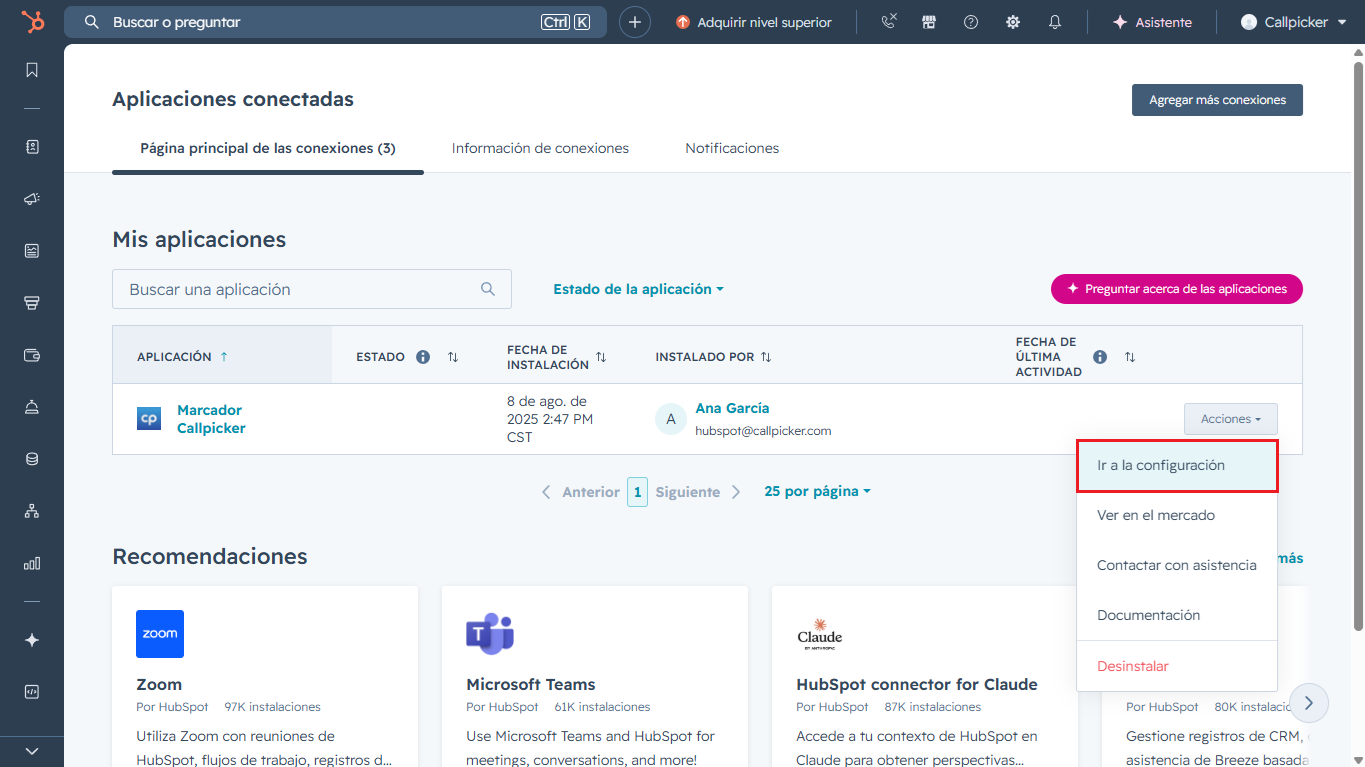The image size is (1365, 767).
Task: Expand the Estado de la aplicación filter
Action: pyautogui.click(x=638, y=289)
